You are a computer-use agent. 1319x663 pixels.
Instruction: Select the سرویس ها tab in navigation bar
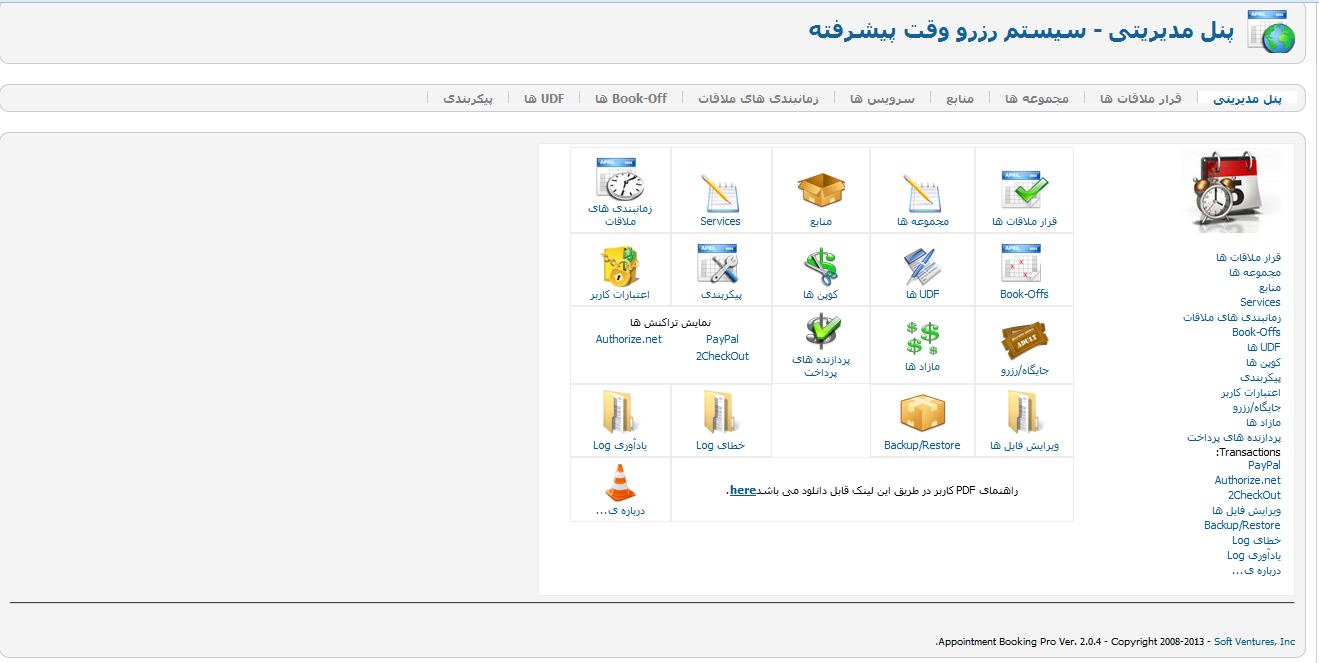tap(882, 99)
